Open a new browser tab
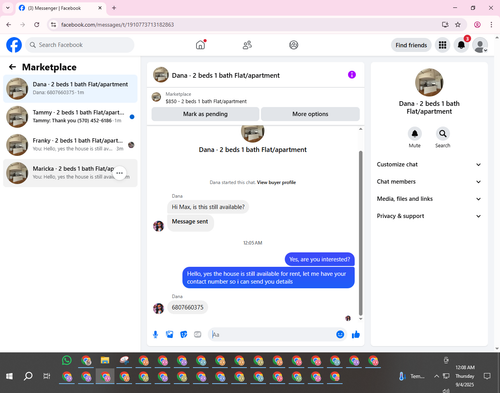Viewport: 500px width, 393px height. point(114,8)
